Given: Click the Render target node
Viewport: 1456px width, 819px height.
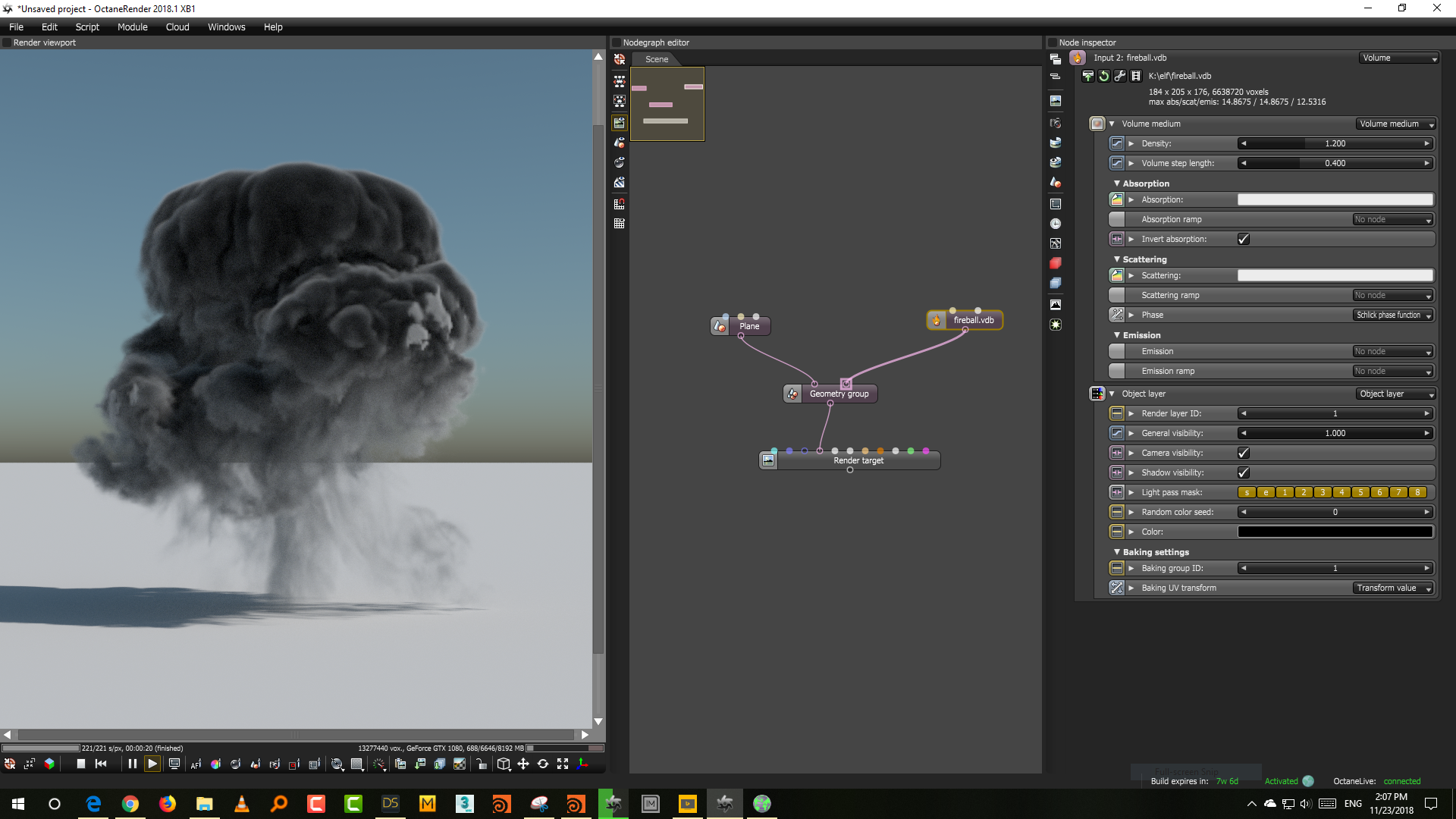Looking at the screenshot, I should (858, 460).
